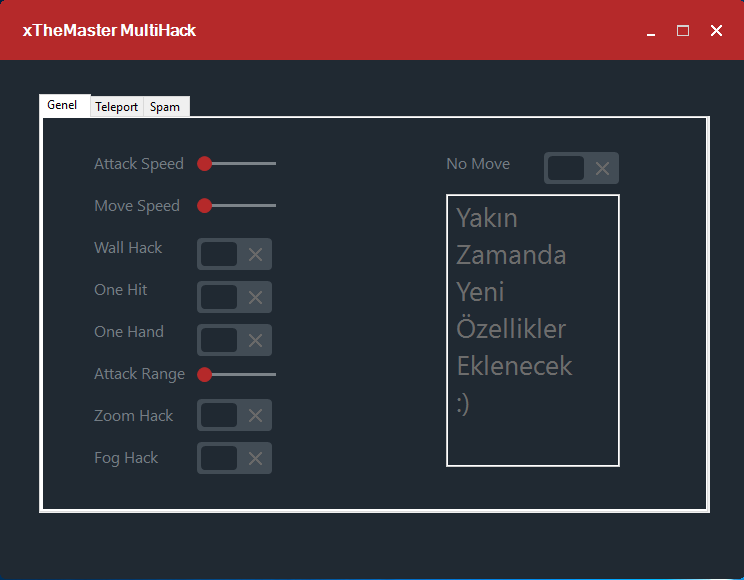This screenshot has height=580, width=744.
Task: Click the Move Speed label
Action: point(137,206)
